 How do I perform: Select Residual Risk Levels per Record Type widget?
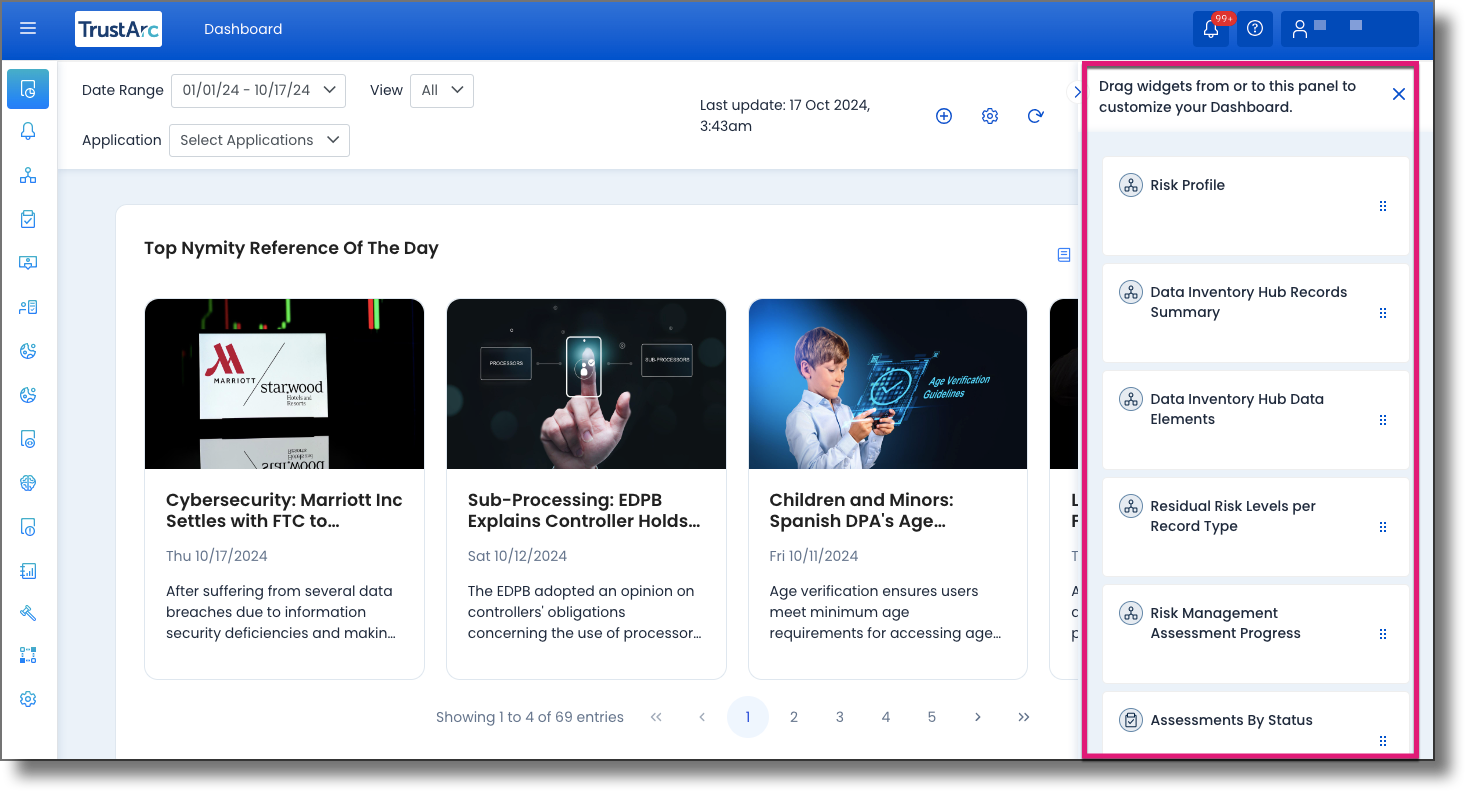pos(1256,526)
